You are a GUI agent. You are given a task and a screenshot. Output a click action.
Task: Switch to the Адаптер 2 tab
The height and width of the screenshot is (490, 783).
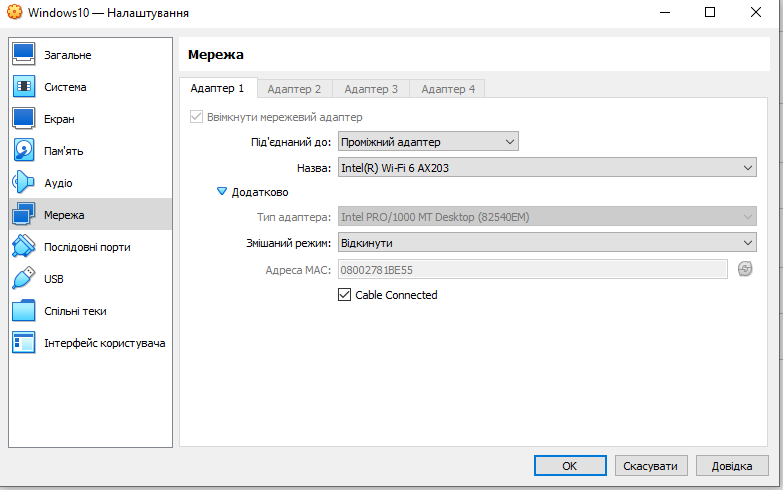294,89
